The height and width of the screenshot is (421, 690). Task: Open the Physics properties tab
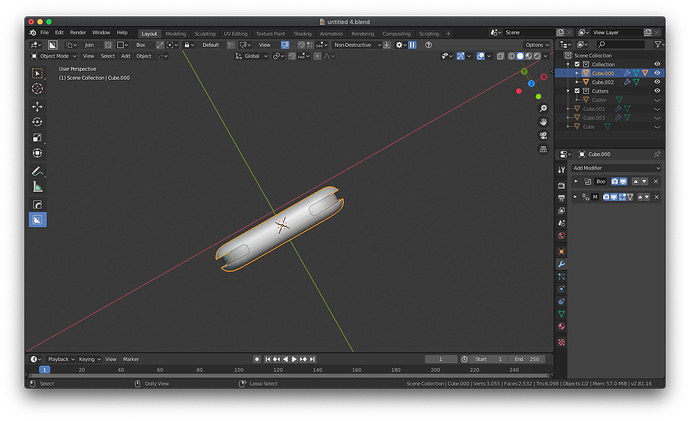coord(562,289)
